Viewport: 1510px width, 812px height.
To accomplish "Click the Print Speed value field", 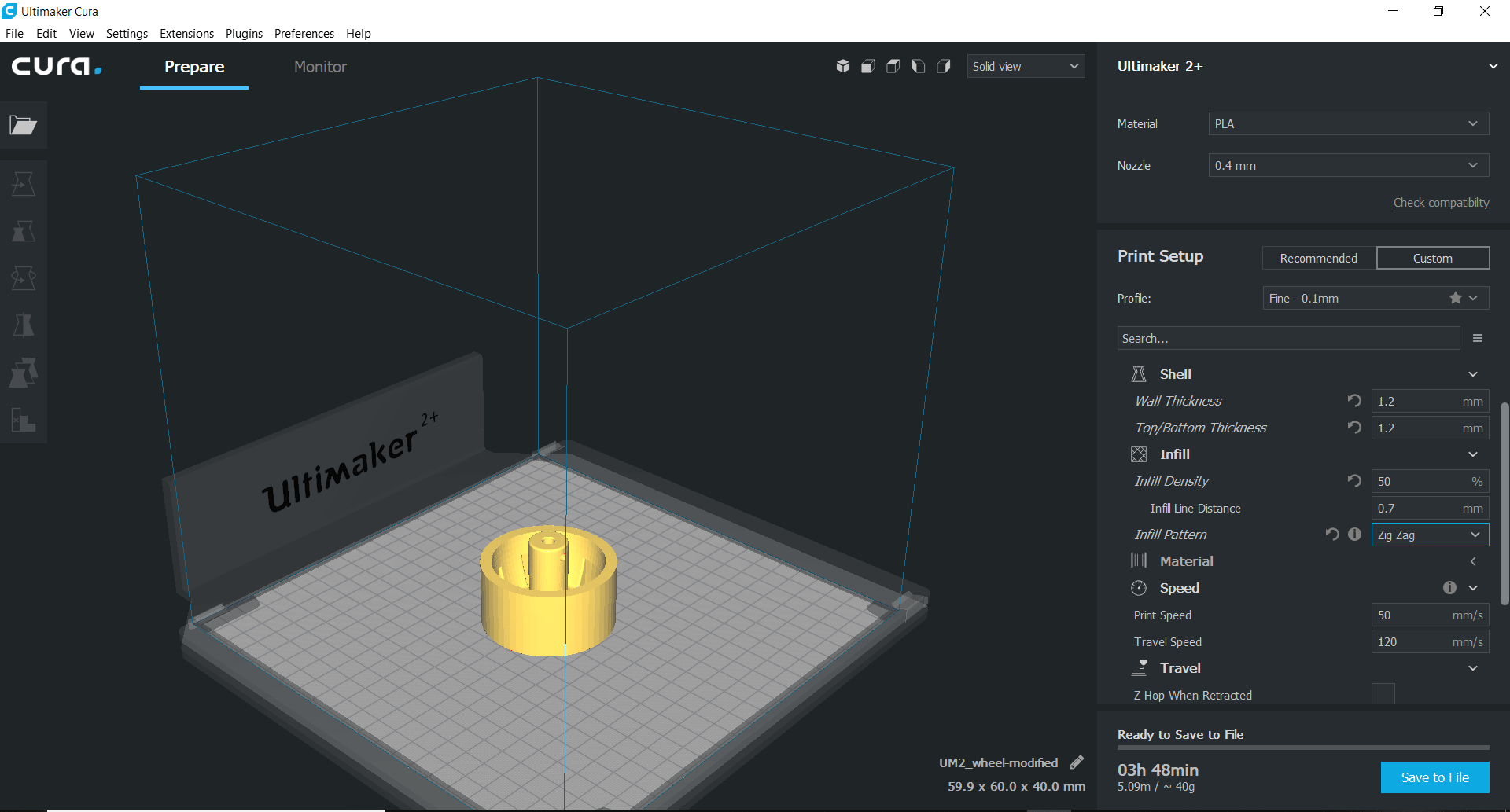I will click(1430, 615).
